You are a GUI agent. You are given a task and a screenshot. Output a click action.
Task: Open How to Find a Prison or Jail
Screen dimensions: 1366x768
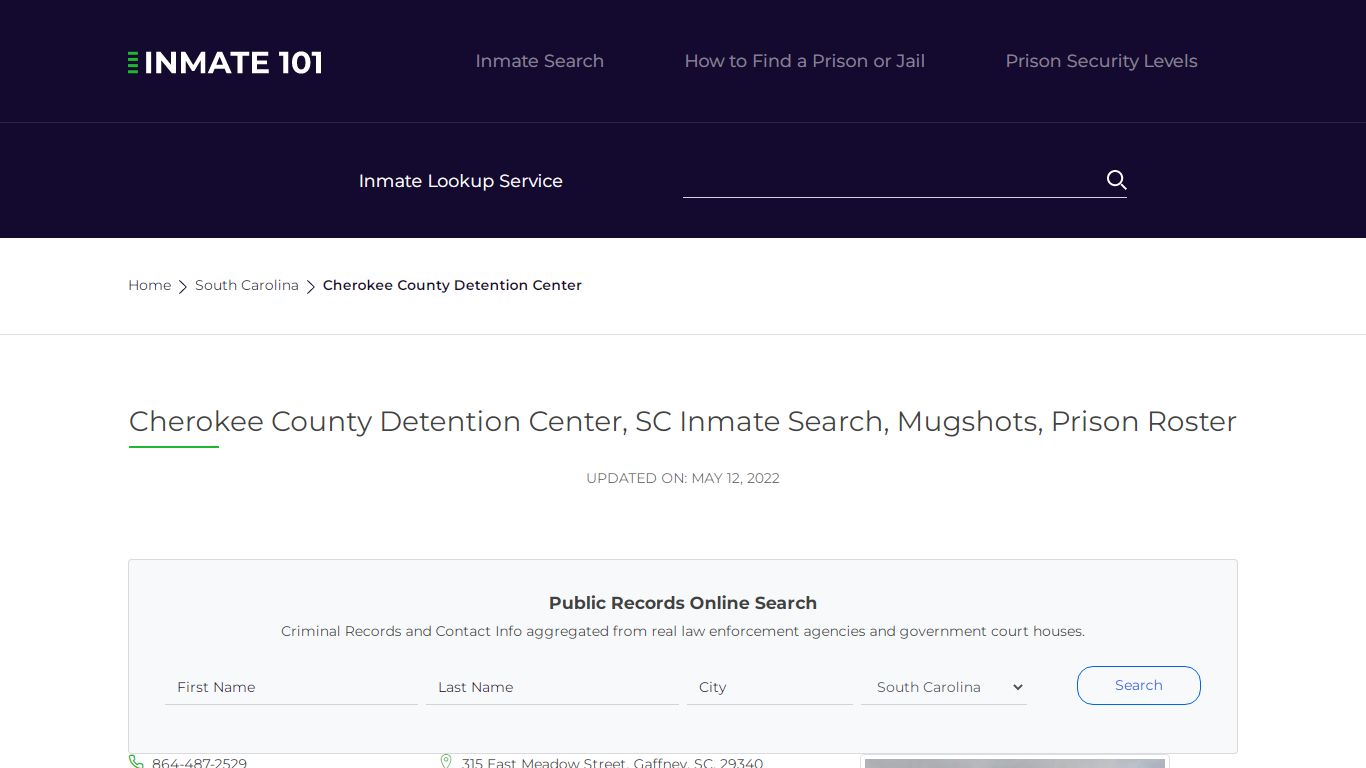point(804,61)
